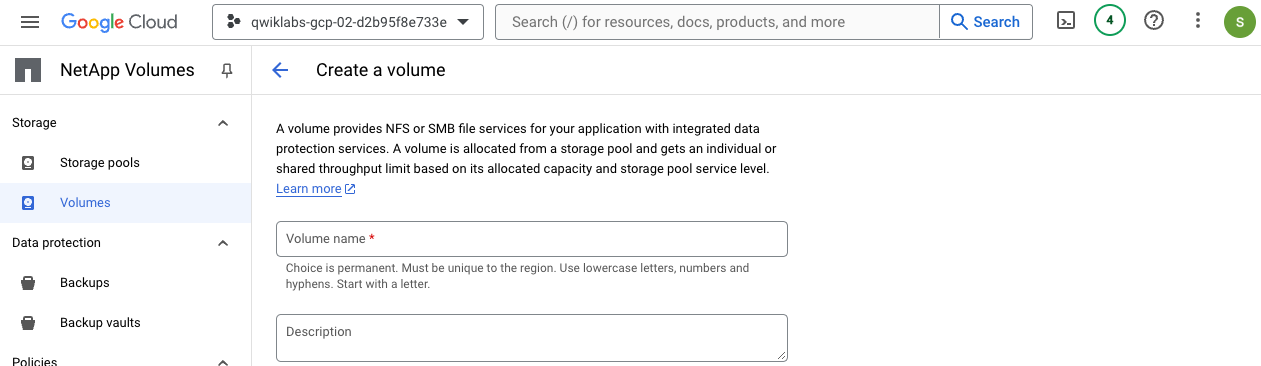This screenshot has width=1261, height=366.
Task: Go back using the left arrow
Action: 280,70
